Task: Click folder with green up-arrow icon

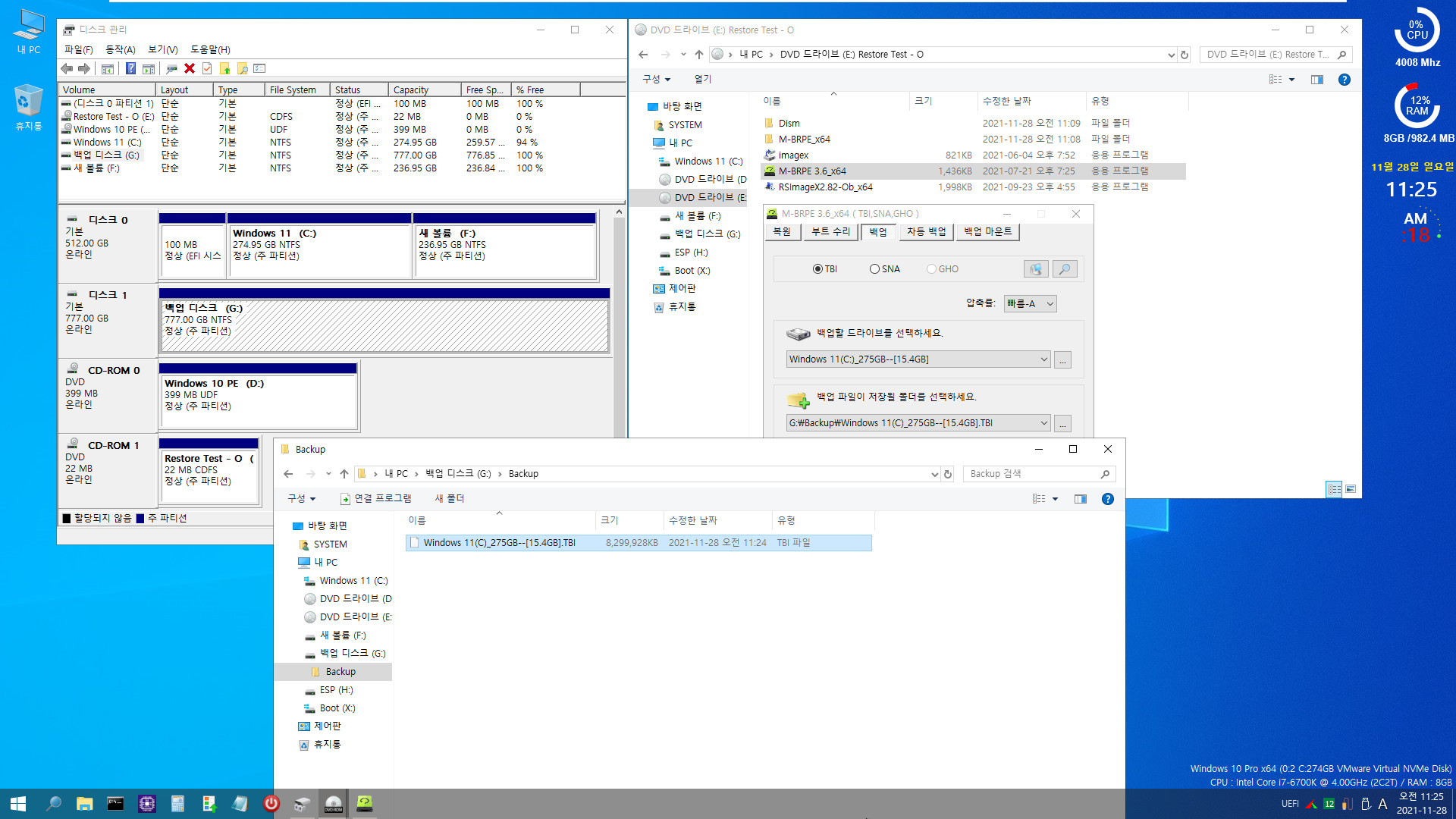Action: 224,69
